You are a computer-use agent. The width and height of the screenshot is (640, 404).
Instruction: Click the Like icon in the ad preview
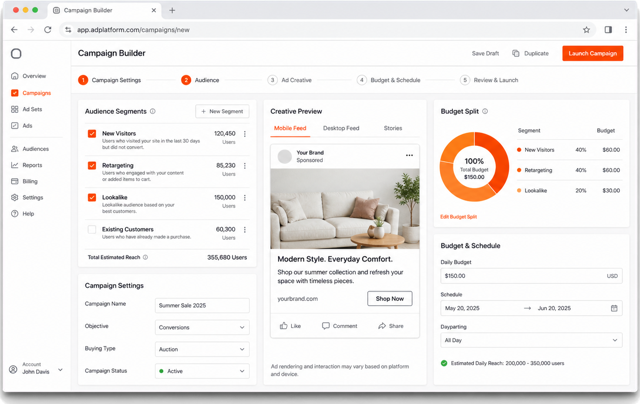coord(284,326)
